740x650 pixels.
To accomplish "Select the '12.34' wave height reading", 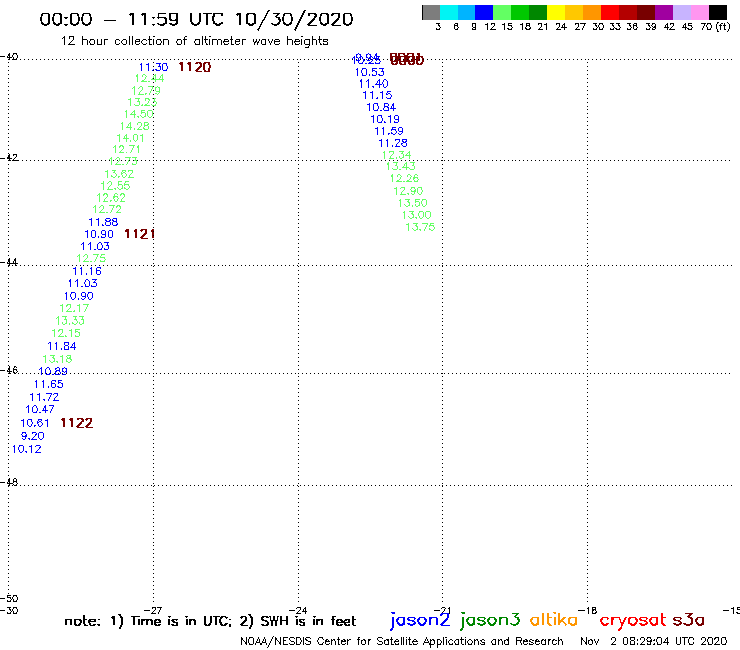I will pyautogui.click(x=396, y=155).
